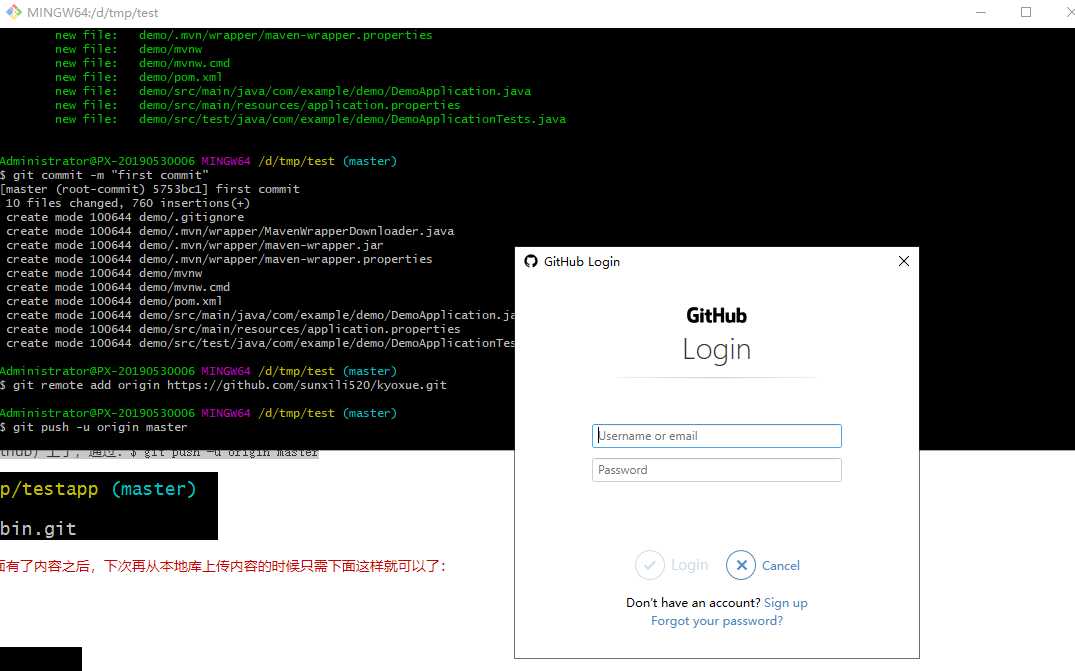The width and height of the screenshot is (1075, 671).
Task: Click the 'git push -u origin master' command line
Action: point(94,427)
